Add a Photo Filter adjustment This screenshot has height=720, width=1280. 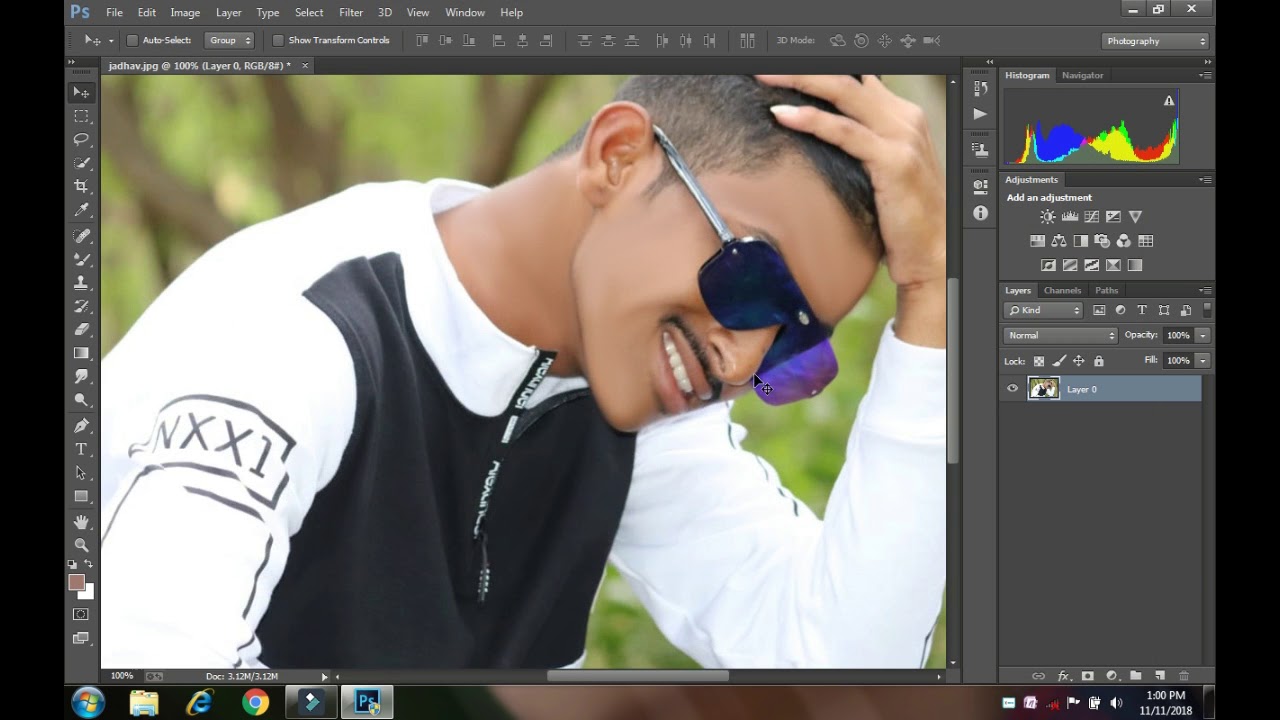tap(1102, 241)
